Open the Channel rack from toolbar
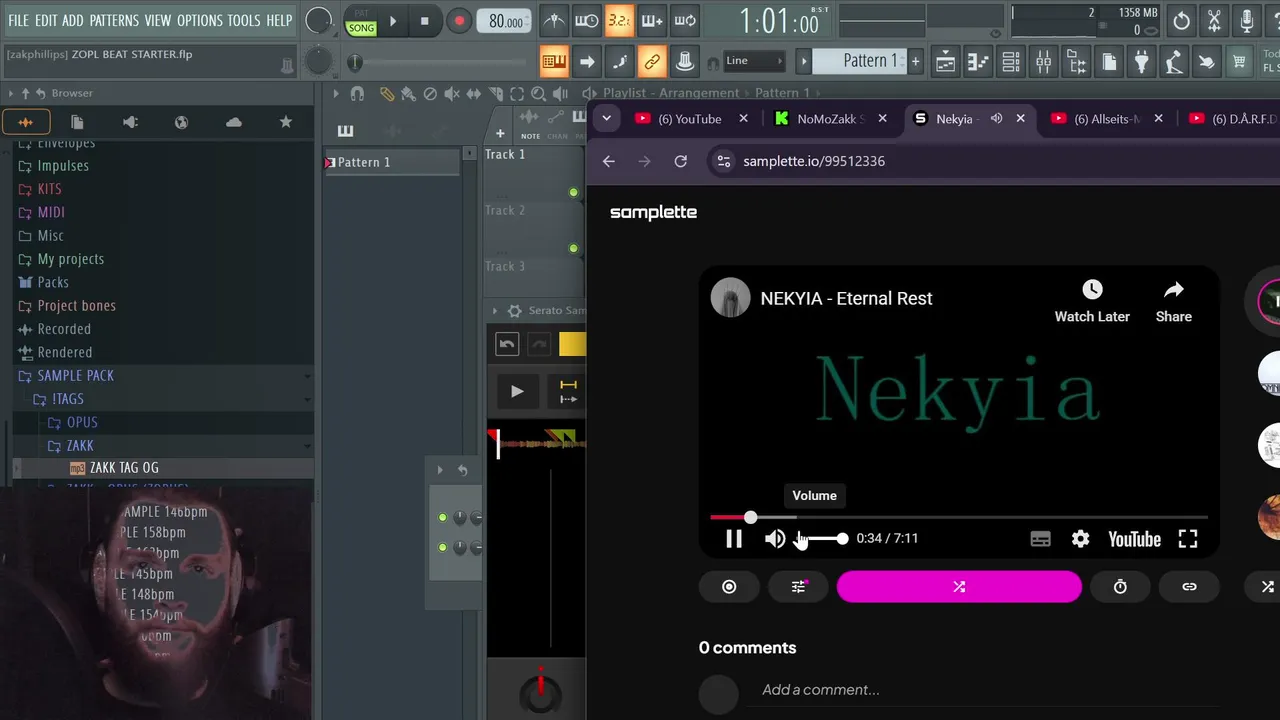The width and height of the screenshot is (1280, 720). (x=1011, y=62)
